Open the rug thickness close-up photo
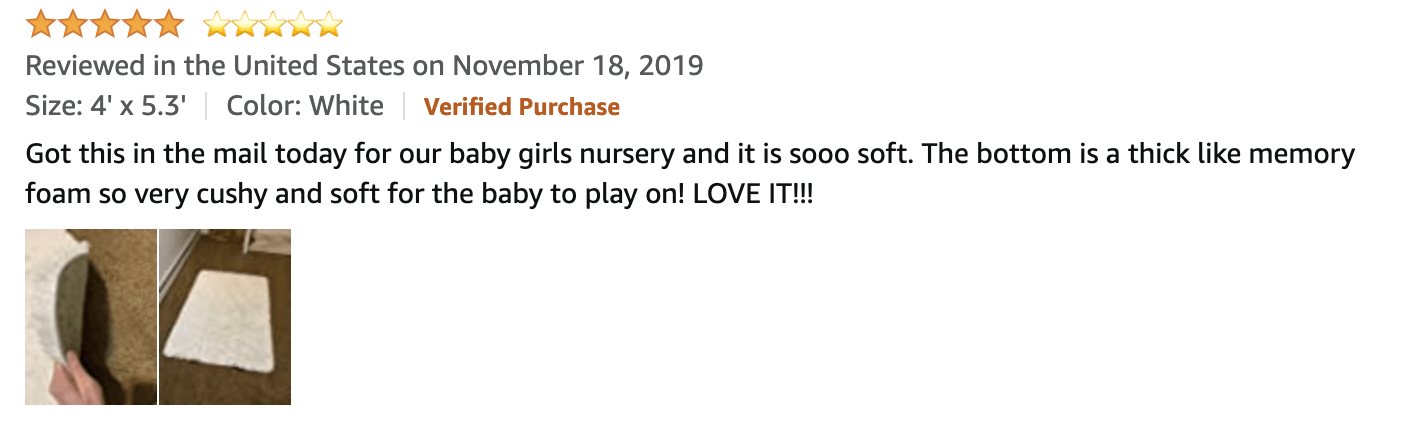1416x424 pixels. click(x=91, y=316)
